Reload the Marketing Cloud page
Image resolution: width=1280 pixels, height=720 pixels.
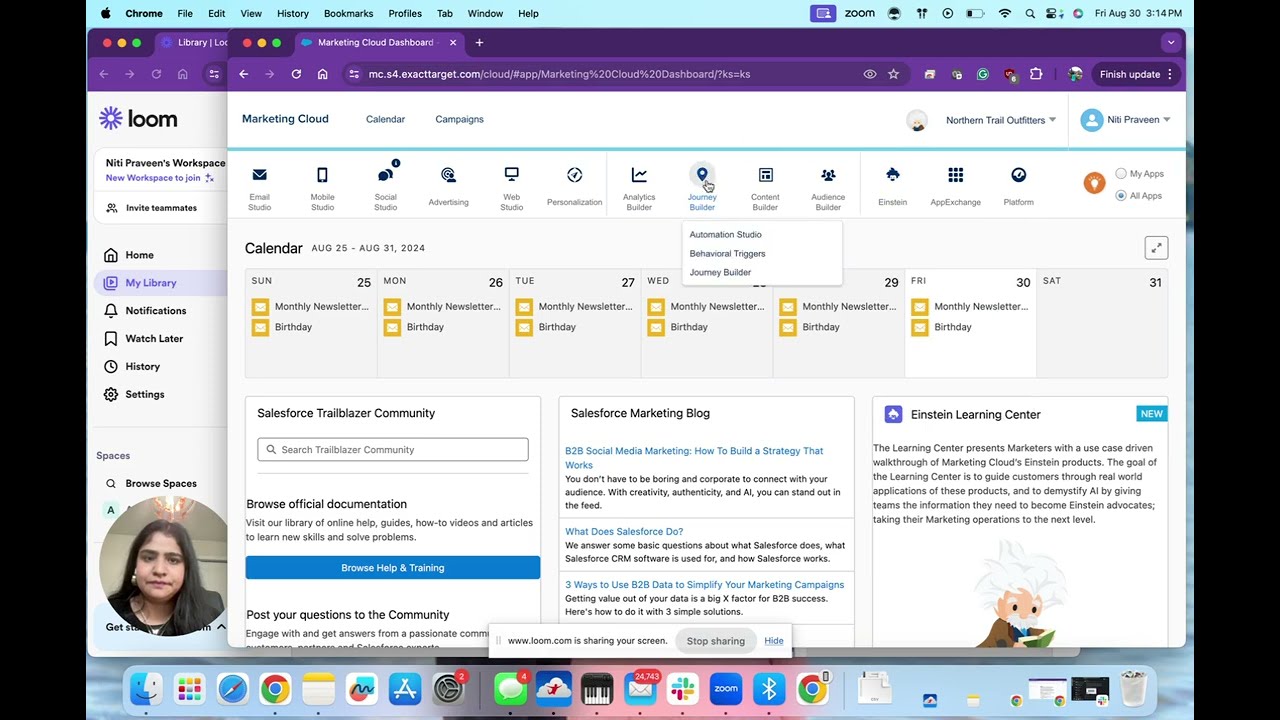[x=296, y=74]
